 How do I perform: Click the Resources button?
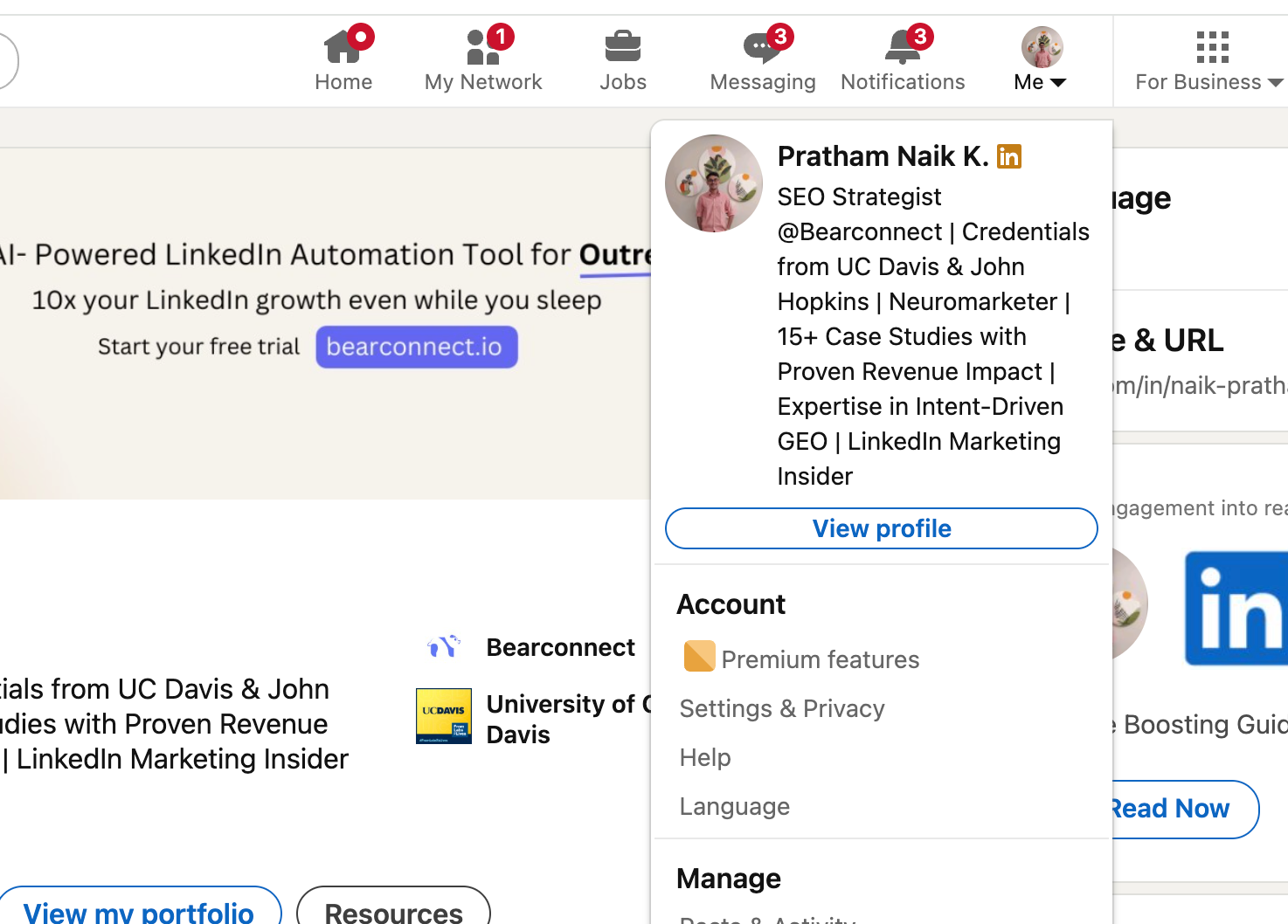[393, 910]
